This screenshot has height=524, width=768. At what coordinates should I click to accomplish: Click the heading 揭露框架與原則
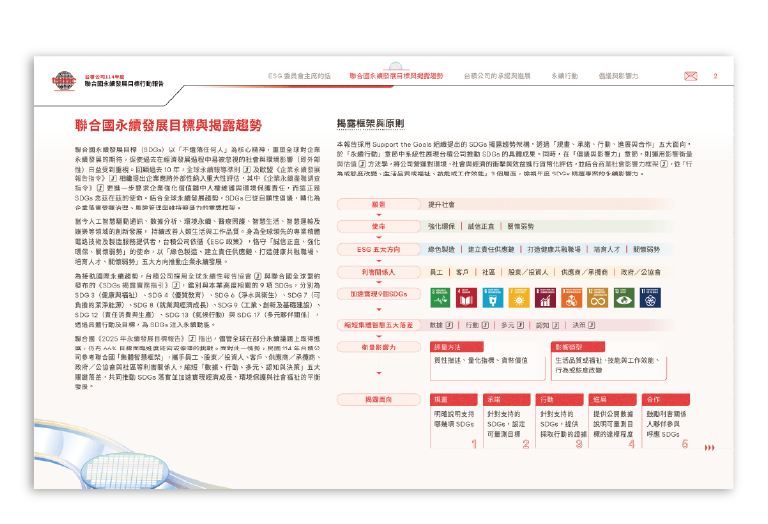pyautogui.click(x=370, y=123)
